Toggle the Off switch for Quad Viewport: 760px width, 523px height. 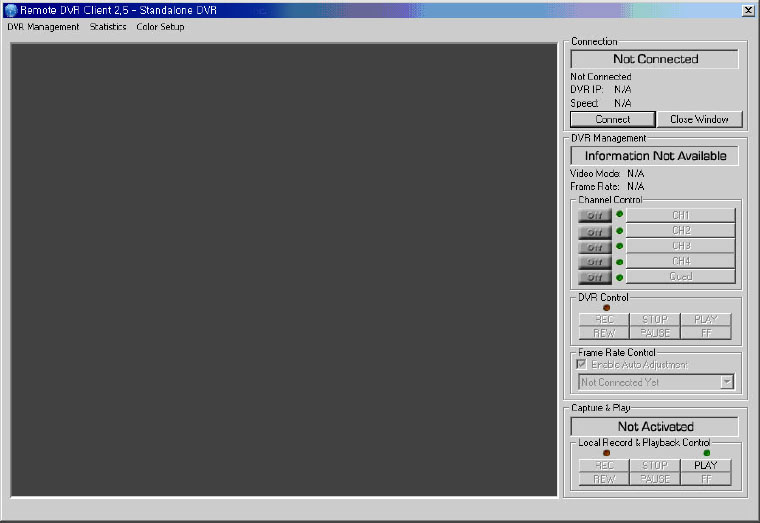point(594,277)
